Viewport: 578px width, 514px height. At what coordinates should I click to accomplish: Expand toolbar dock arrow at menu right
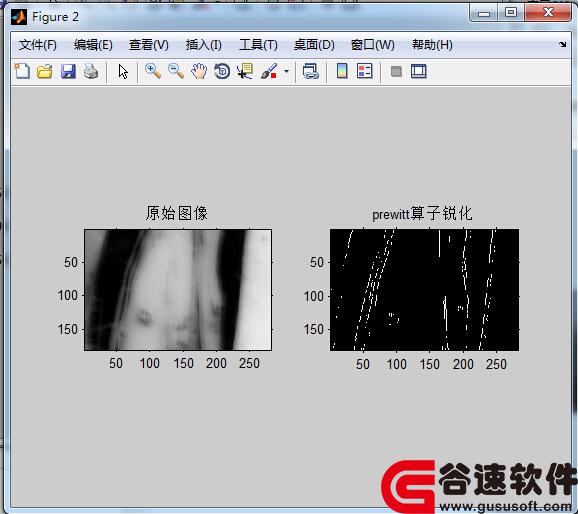[563, 45]
